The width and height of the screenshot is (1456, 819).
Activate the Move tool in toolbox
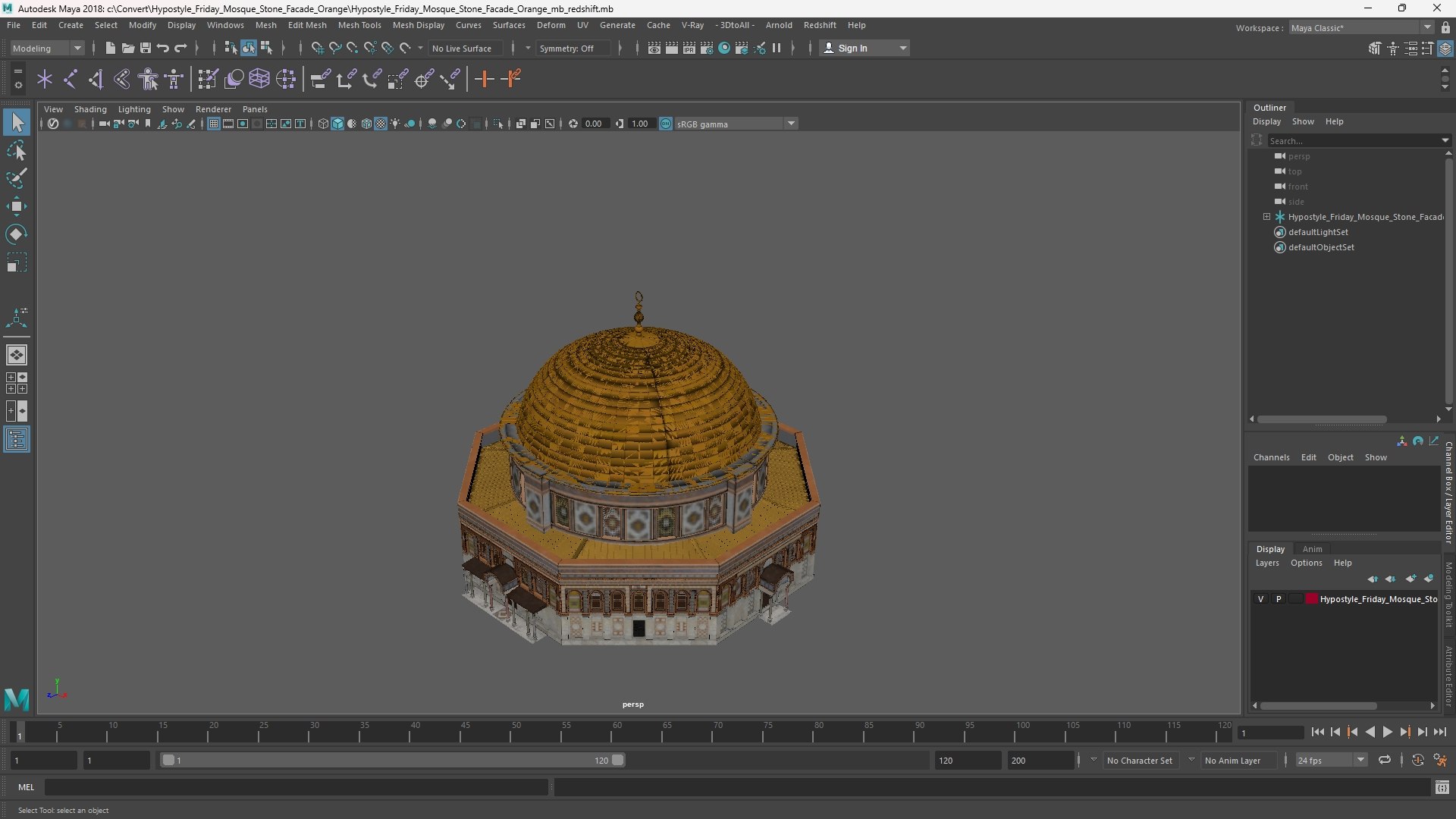point(17,206)
